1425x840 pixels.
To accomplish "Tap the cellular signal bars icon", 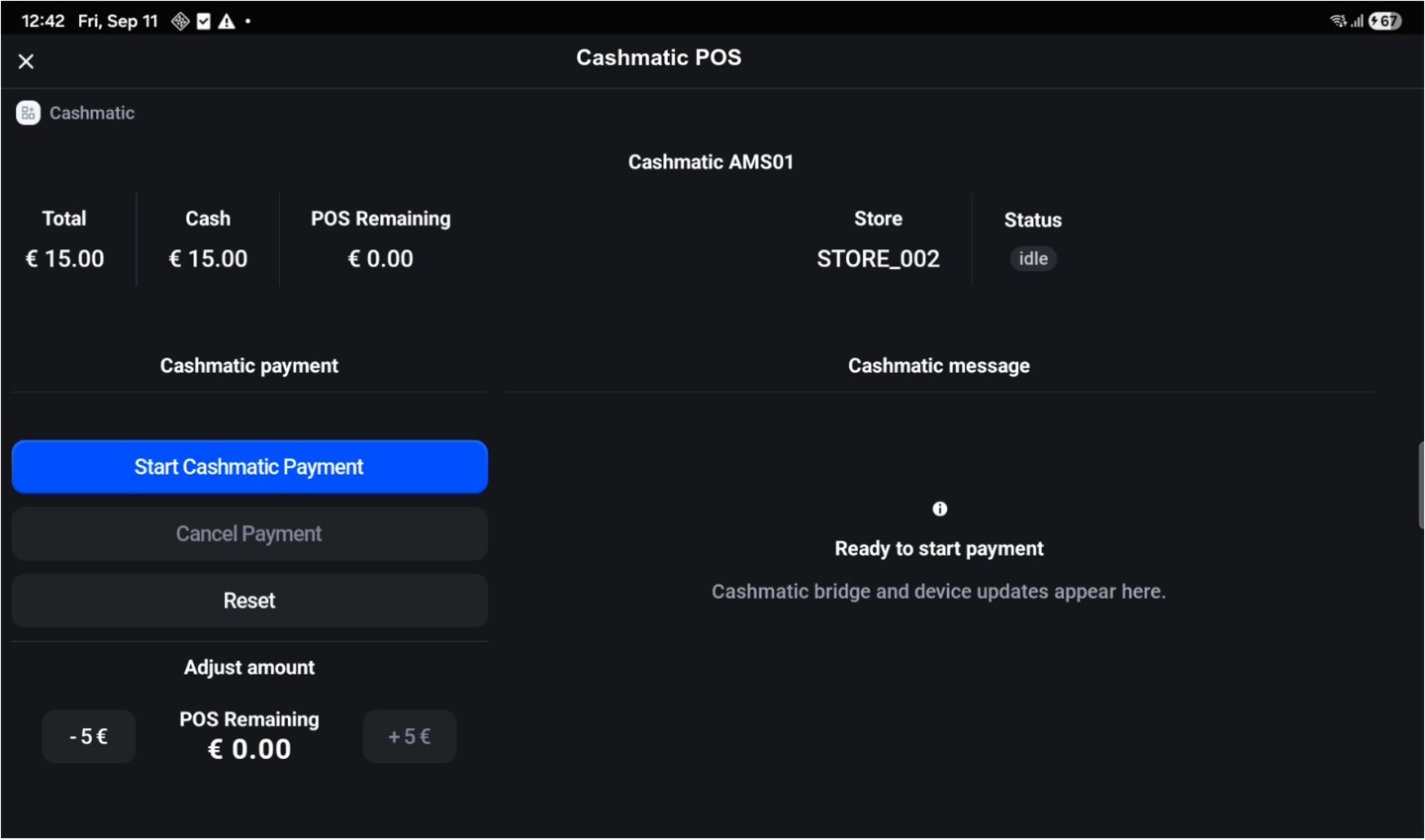I will click(x=1357, y=21).
